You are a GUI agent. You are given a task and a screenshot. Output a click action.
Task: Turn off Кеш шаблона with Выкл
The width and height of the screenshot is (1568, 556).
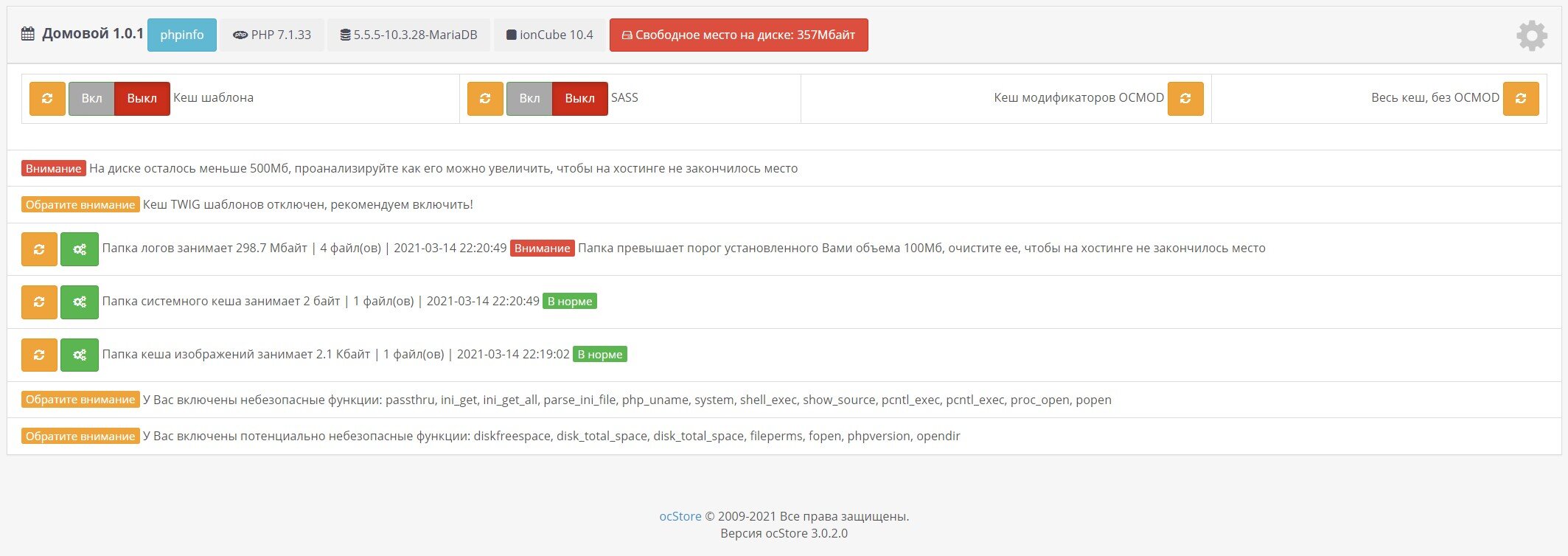142,99
